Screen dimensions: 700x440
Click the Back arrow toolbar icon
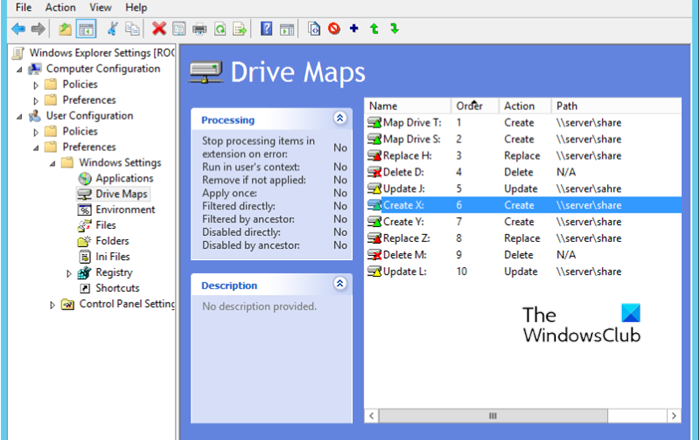point(18,29)
